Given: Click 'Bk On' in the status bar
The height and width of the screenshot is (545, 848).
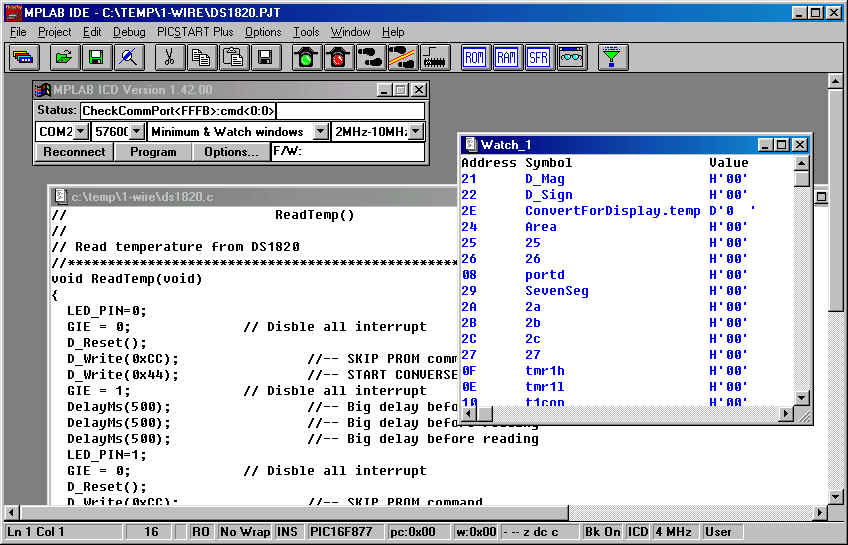Looking at the screenshot, I should (x=602, y=532).
